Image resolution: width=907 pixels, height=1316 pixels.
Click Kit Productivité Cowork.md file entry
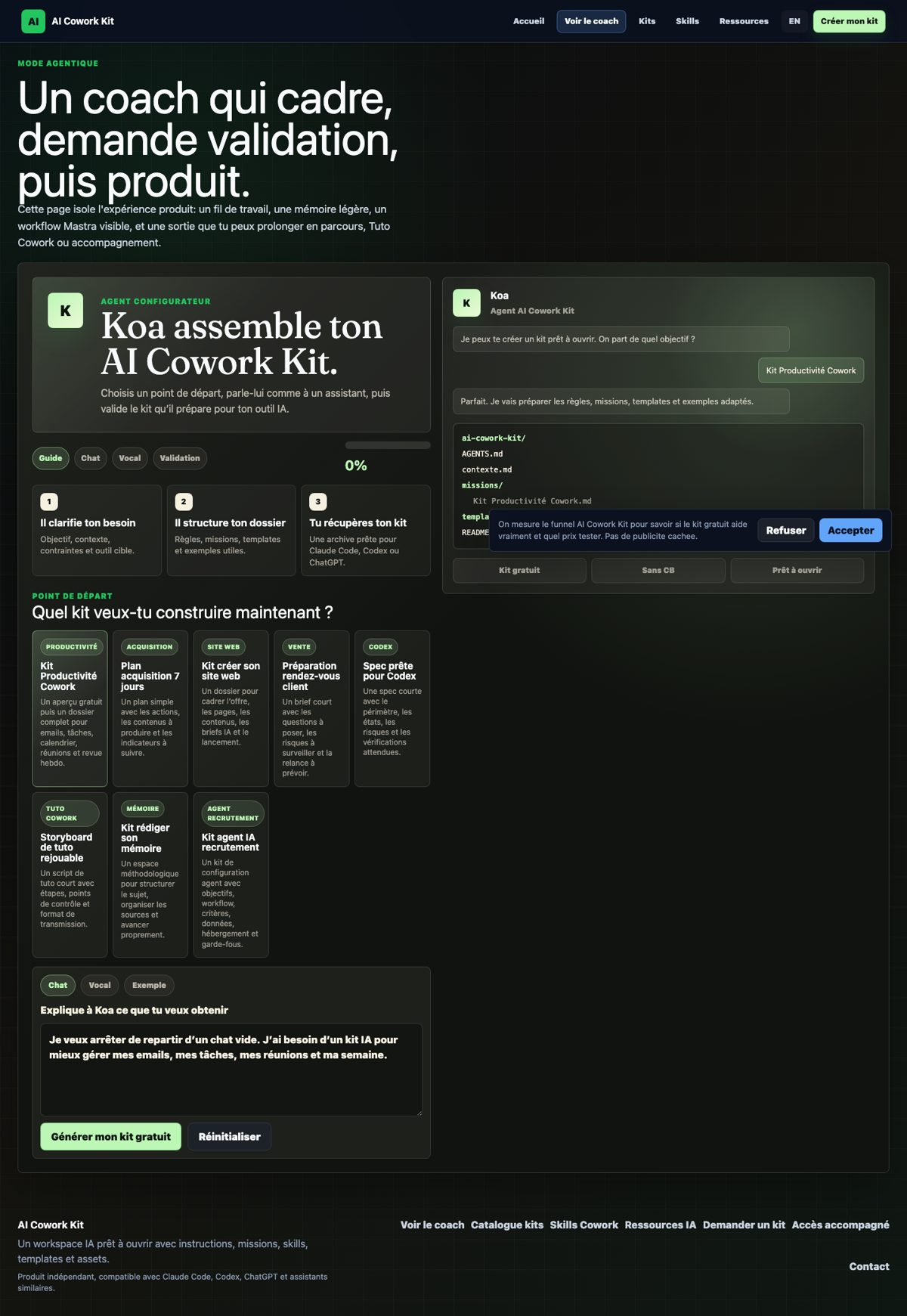click(532, 501)
